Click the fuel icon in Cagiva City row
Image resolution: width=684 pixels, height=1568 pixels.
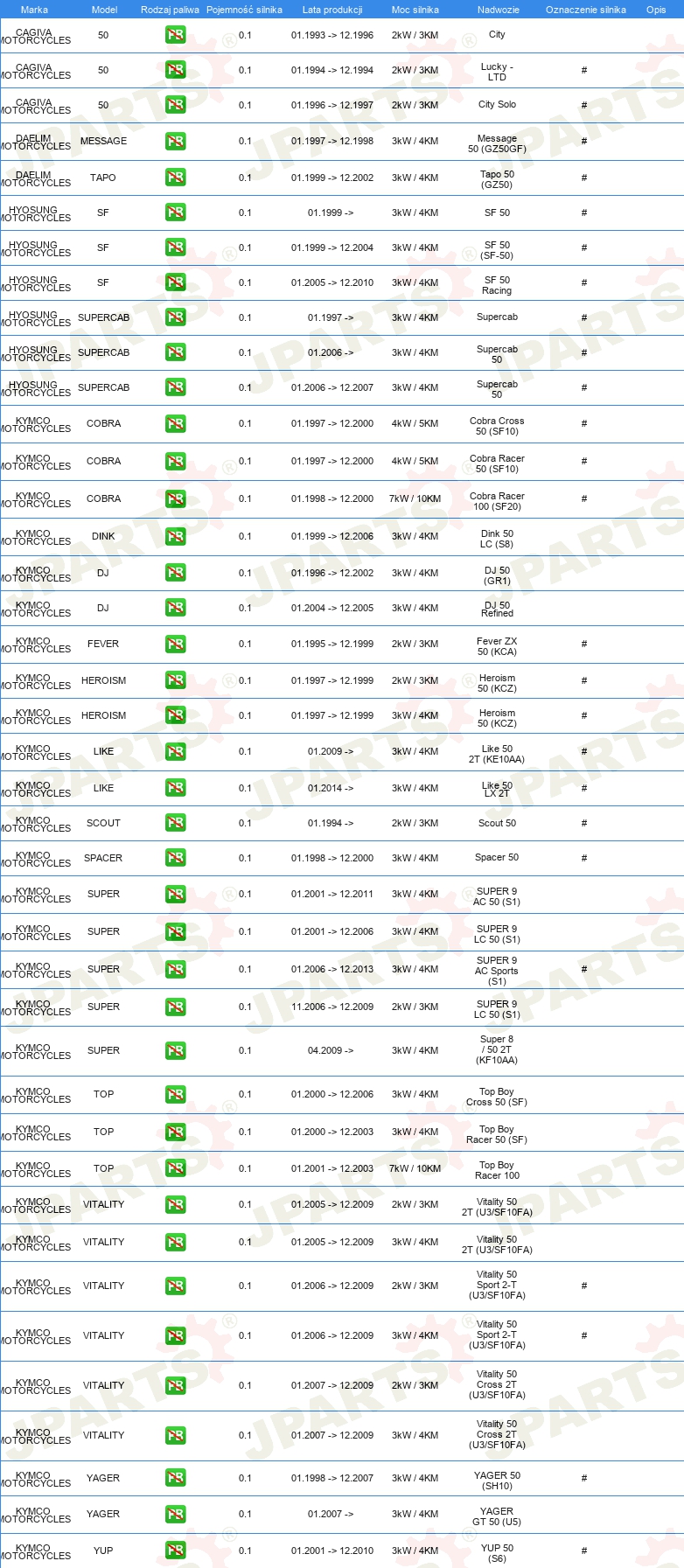pyautogui.click(x=175, y=35)
